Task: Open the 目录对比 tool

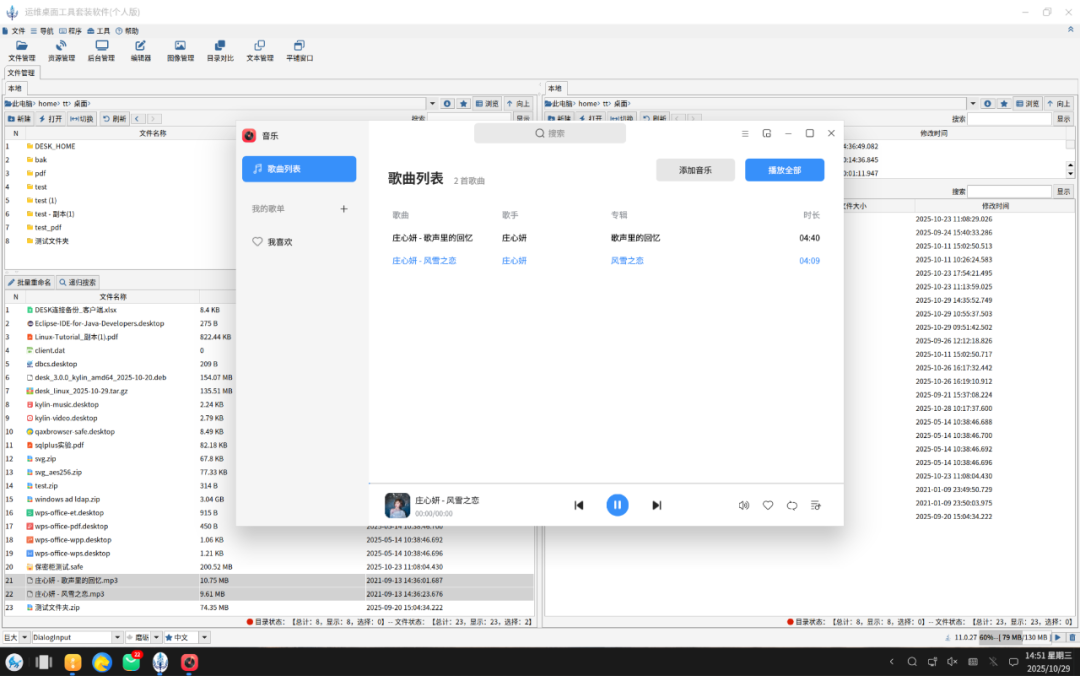Action: 220,51
